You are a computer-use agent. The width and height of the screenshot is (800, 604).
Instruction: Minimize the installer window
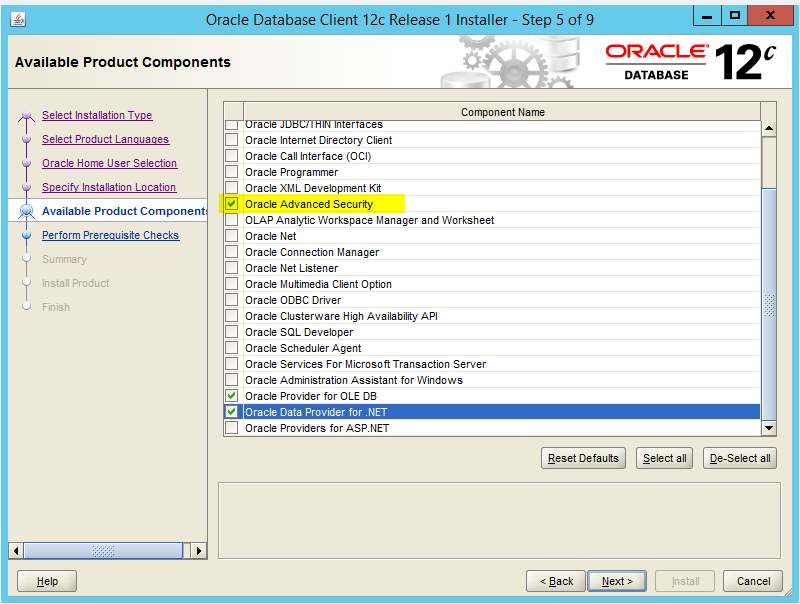coord(707,16)
